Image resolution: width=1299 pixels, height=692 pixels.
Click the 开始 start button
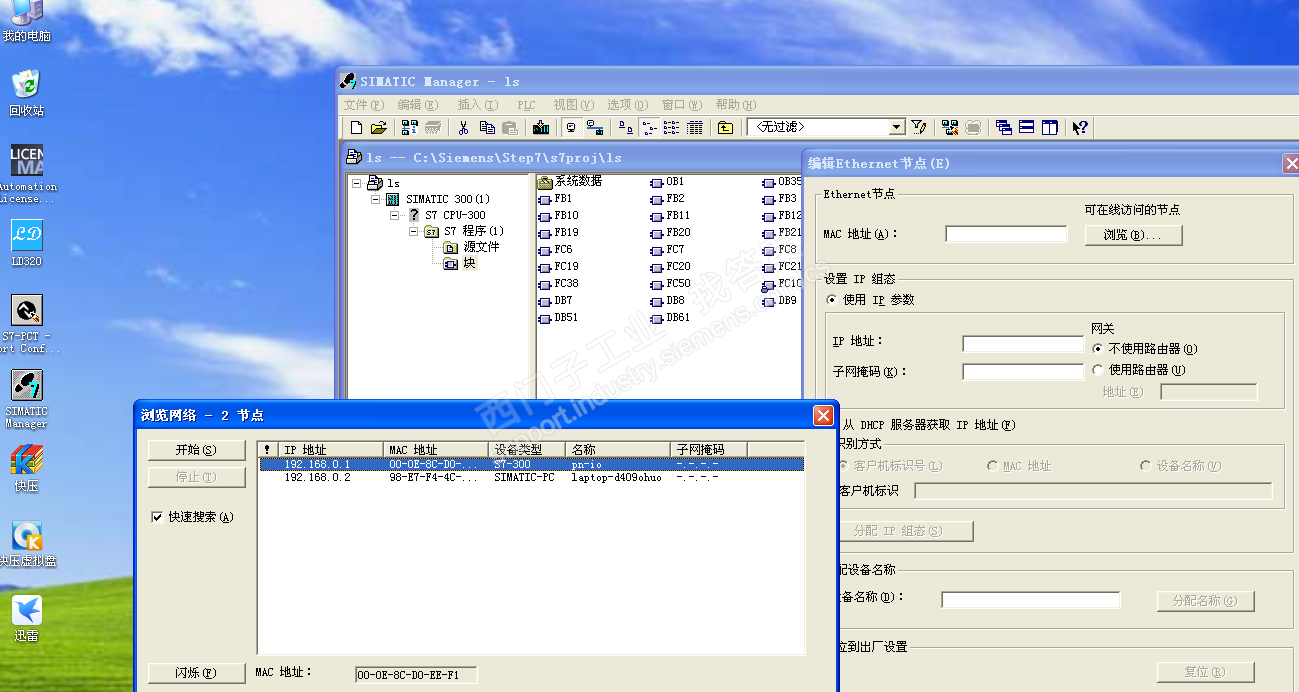(196, 450)
